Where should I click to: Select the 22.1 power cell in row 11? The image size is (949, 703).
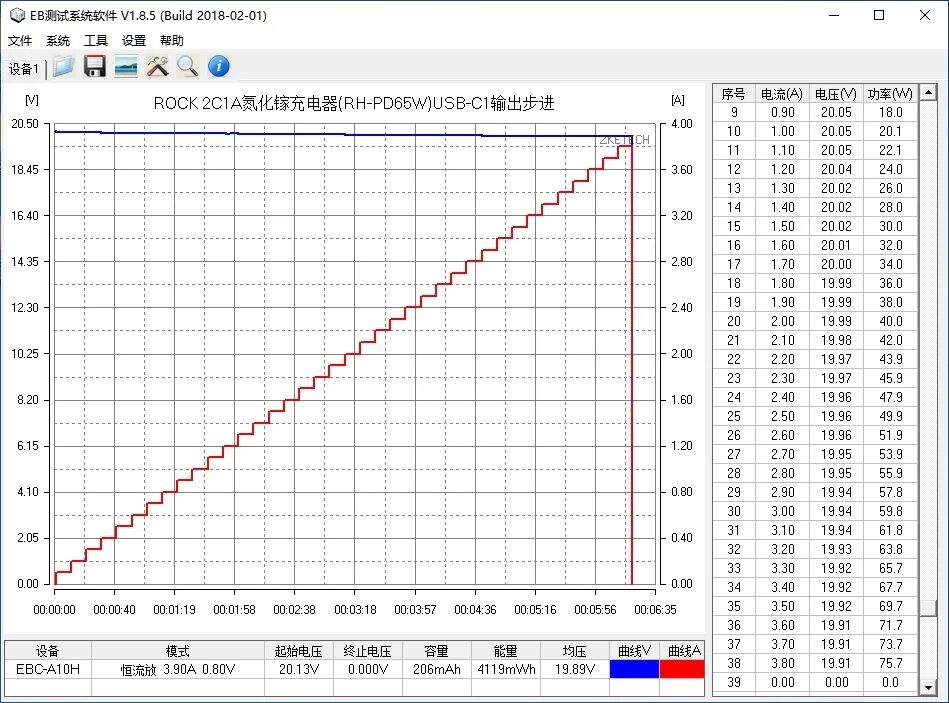coord(890,150)
